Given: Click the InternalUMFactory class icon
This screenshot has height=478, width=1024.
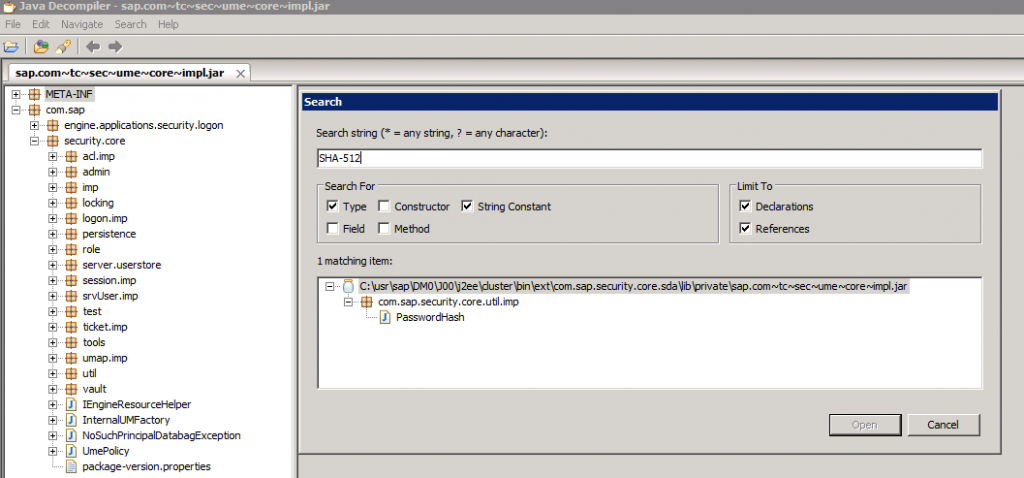Looking at the screenshot, I should point(72,420).
